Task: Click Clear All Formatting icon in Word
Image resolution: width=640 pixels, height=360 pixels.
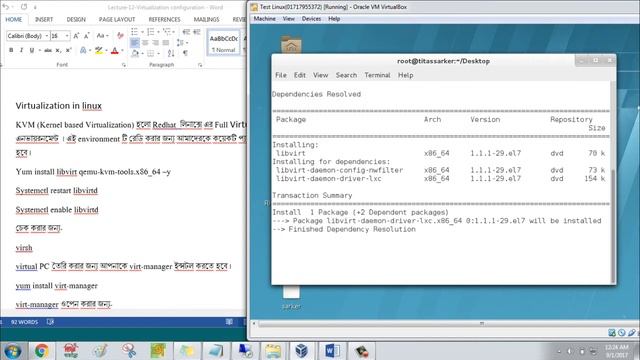Action: click(120, 36)
